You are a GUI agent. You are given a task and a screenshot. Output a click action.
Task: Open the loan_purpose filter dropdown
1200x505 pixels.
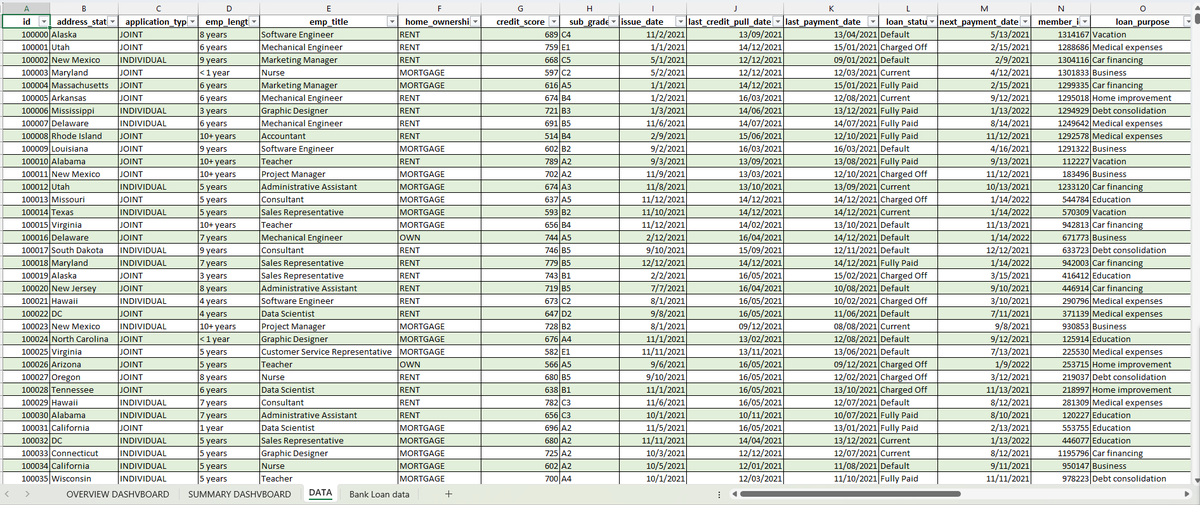1188,22
